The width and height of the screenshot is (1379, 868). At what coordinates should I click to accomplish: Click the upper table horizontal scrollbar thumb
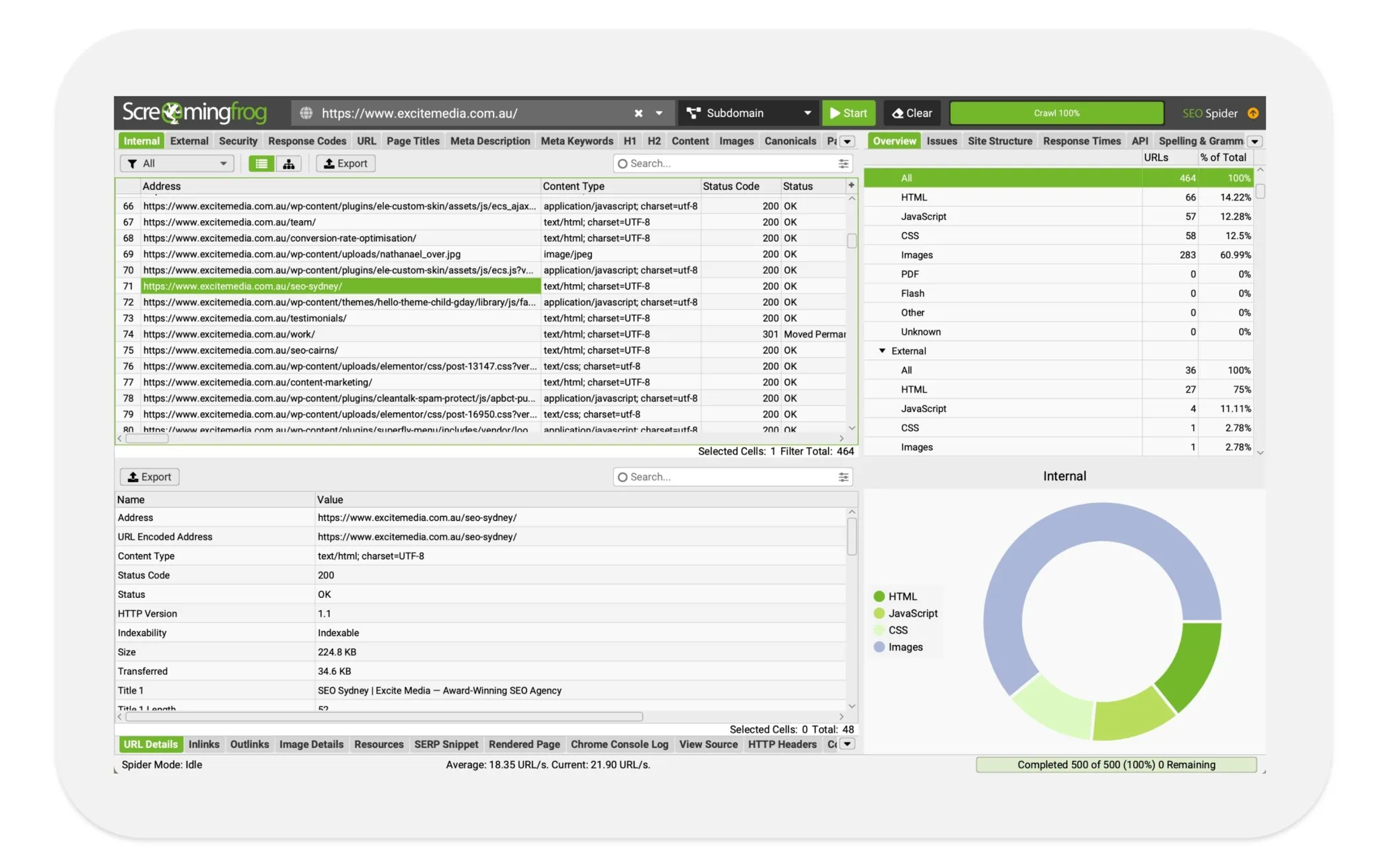click(x=147, y=438)
